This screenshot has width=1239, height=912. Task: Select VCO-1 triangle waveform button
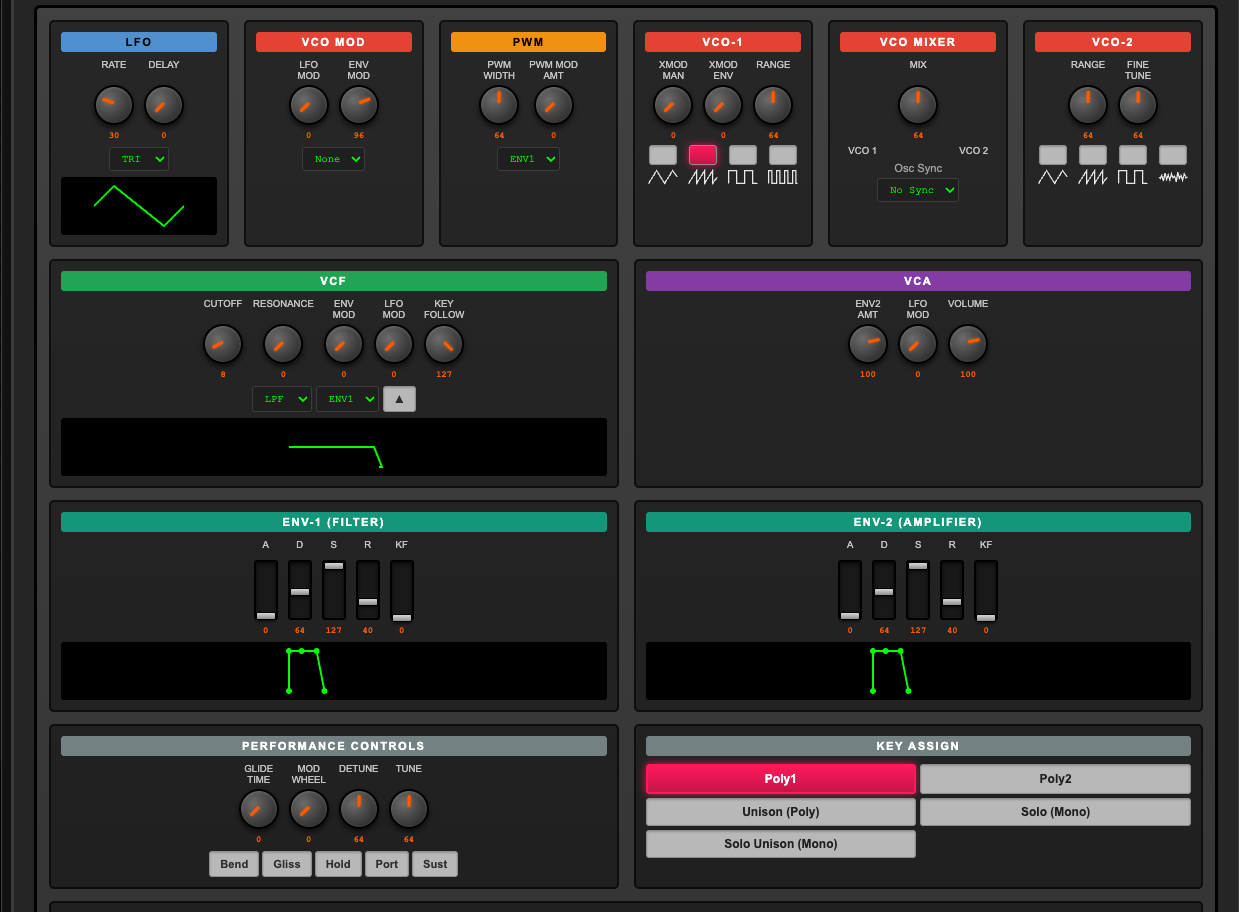pyautogui.click(x=662, y=155)
